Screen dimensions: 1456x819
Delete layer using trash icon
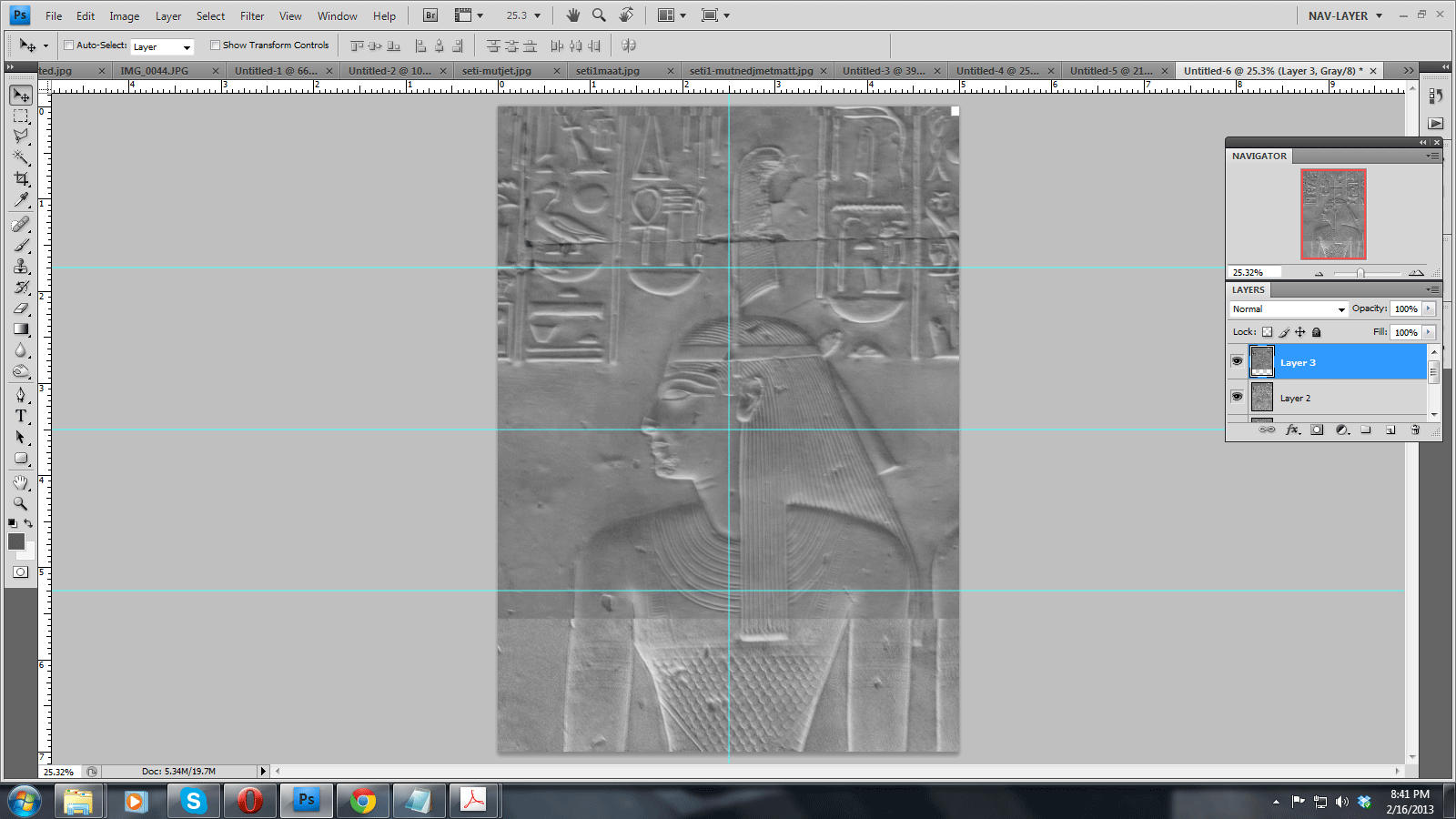click(x=1415, y=430)
